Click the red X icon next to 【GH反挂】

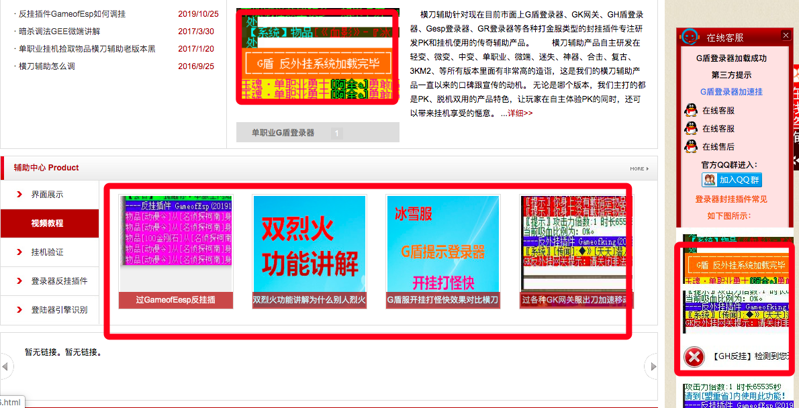point(694,357)
